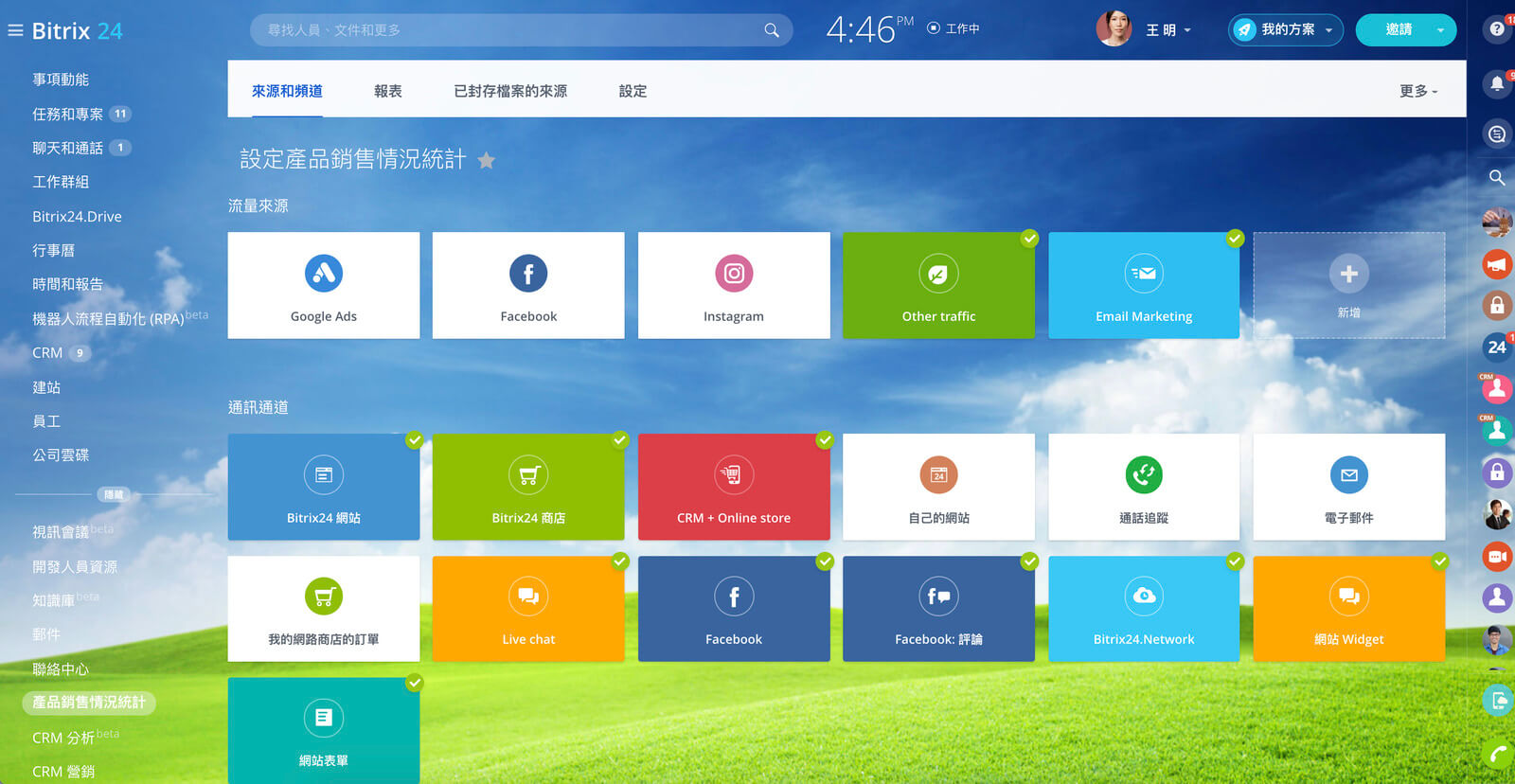Open the 我的方案 plan dropdown
The image size is (1515, 784).
tap(1286, 30)
